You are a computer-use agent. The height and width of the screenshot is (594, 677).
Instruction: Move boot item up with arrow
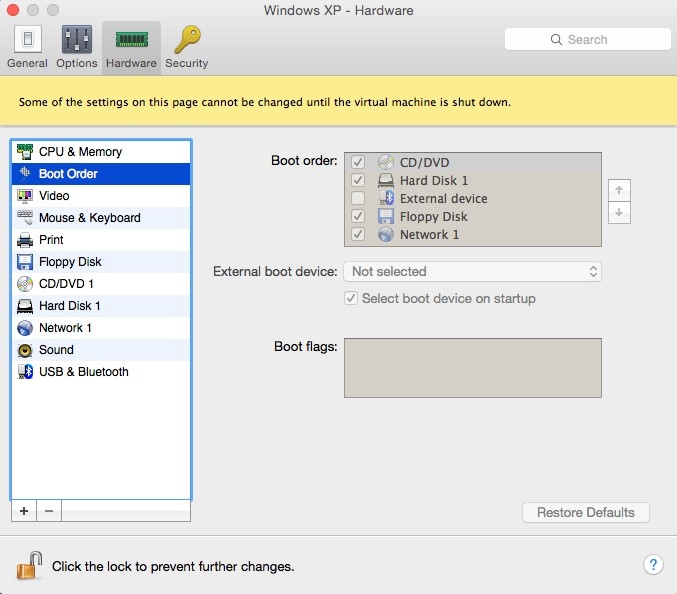click(x=619, y=190)
